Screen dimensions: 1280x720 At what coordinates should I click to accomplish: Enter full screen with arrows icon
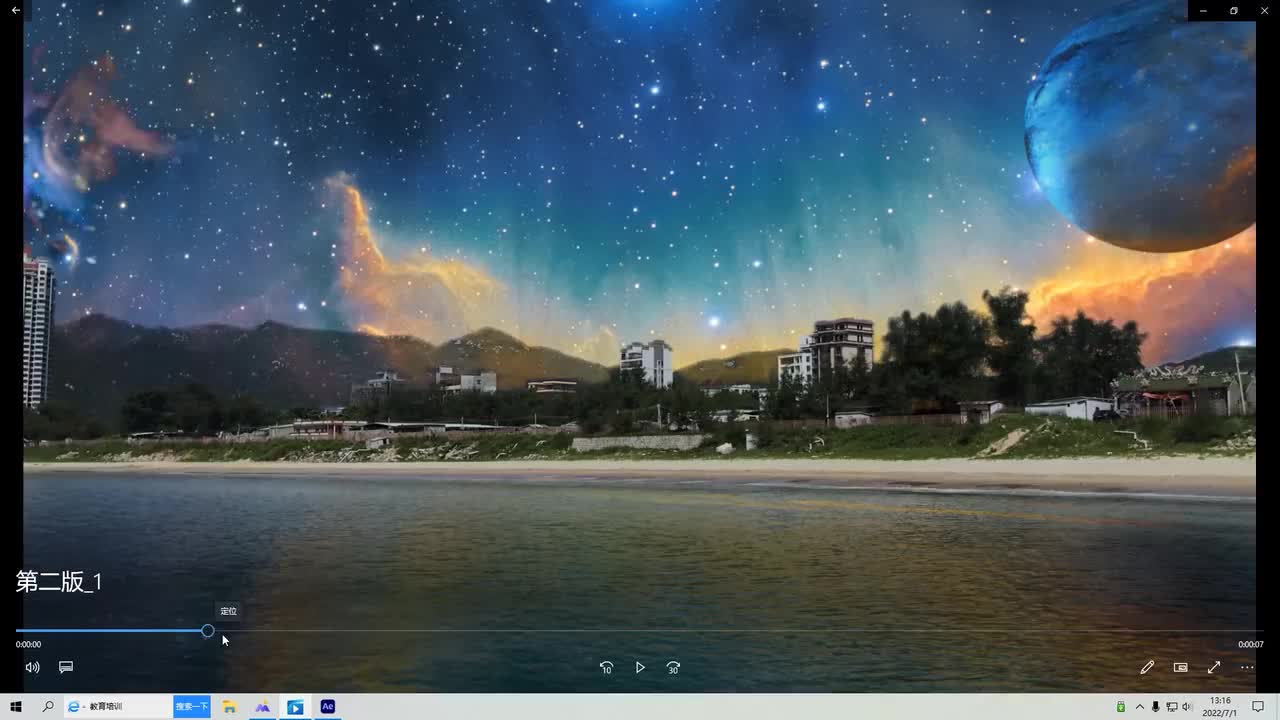1214,667
